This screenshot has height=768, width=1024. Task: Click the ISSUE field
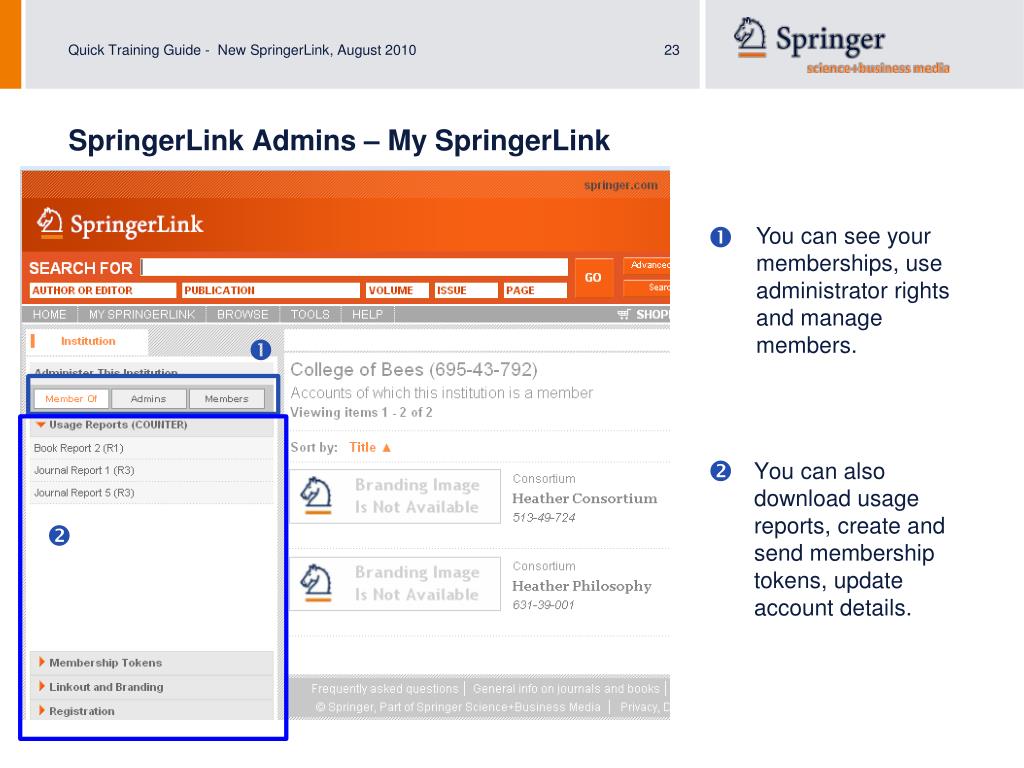(466, 291)
